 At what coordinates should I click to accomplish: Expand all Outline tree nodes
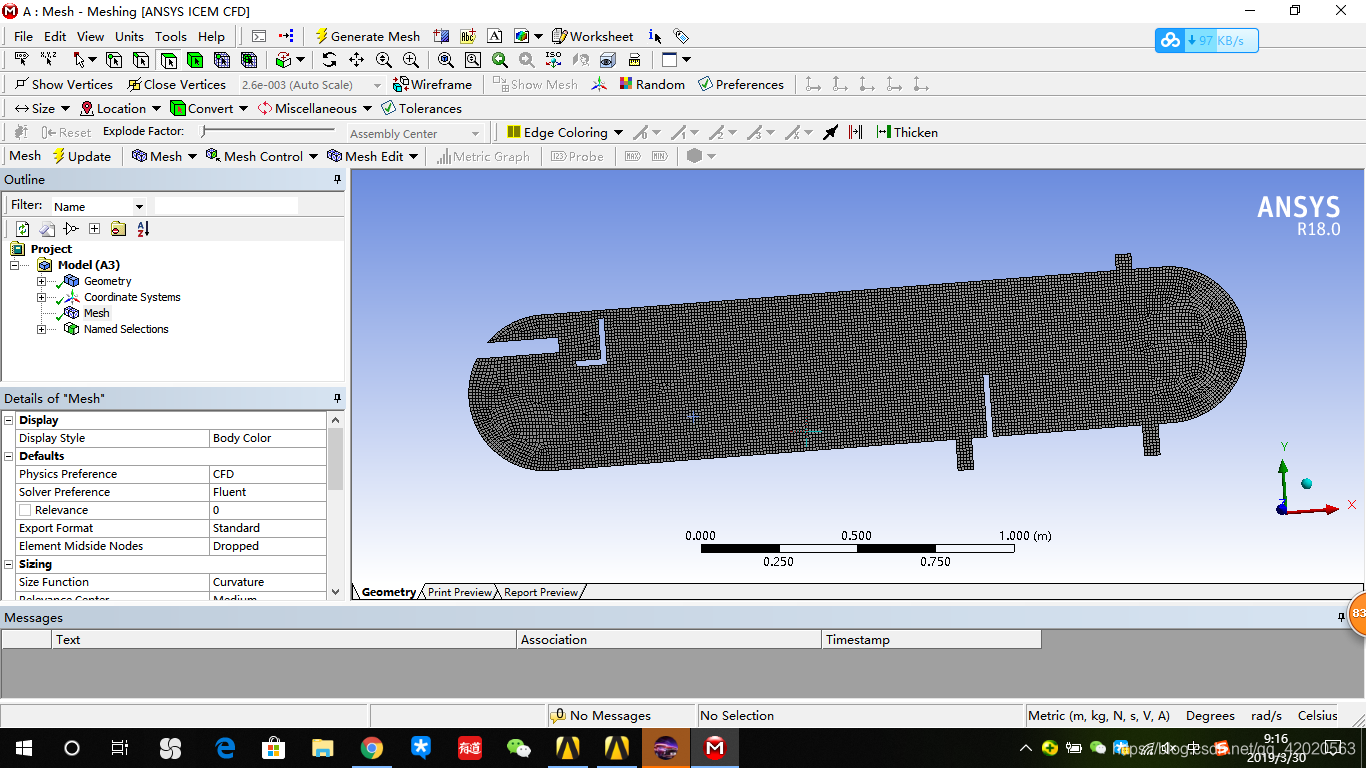(x=94, y=229)
